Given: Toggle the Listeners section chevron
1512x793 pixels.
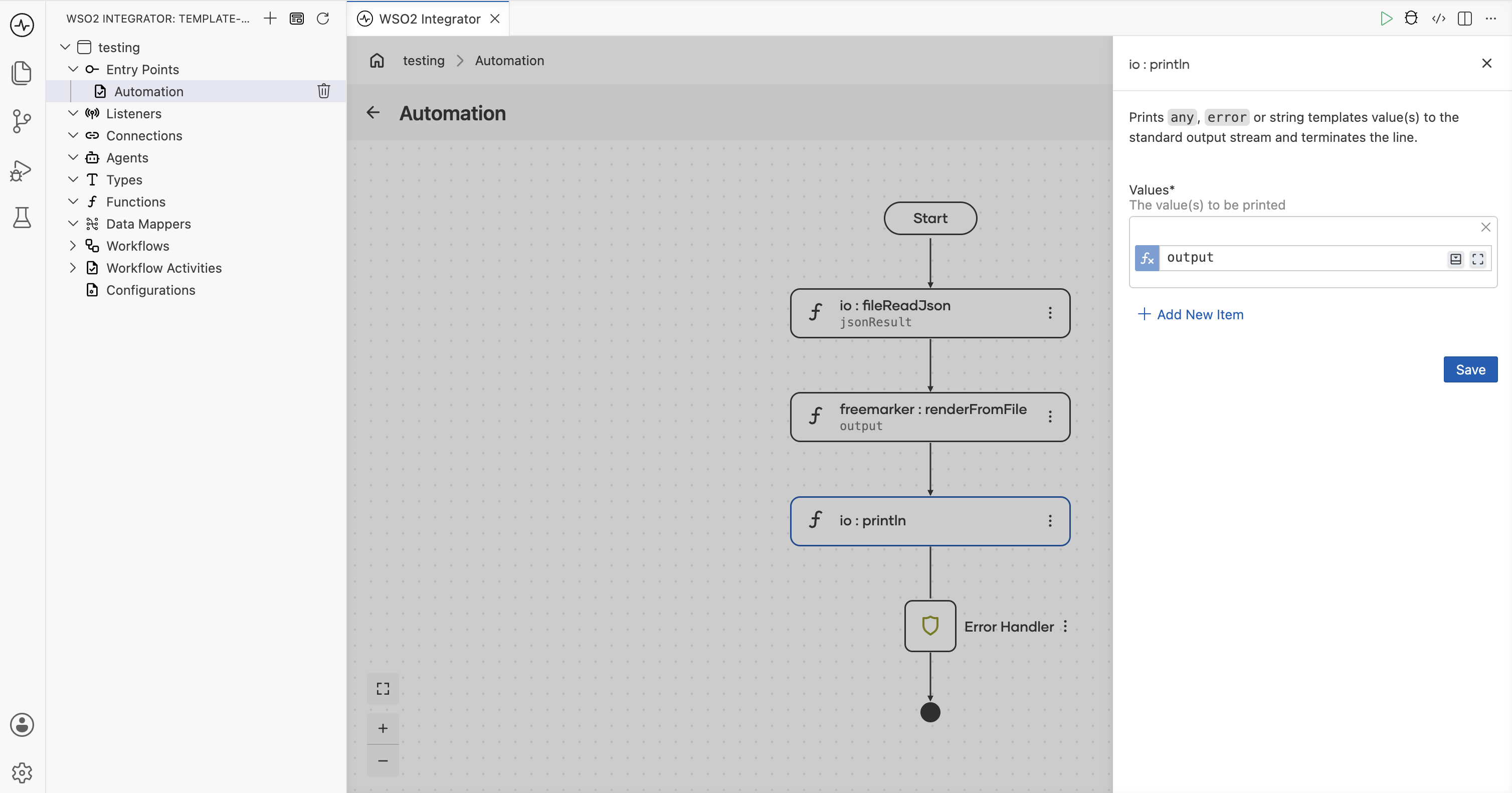Looking at the screenshot, I should click(73, 113).
